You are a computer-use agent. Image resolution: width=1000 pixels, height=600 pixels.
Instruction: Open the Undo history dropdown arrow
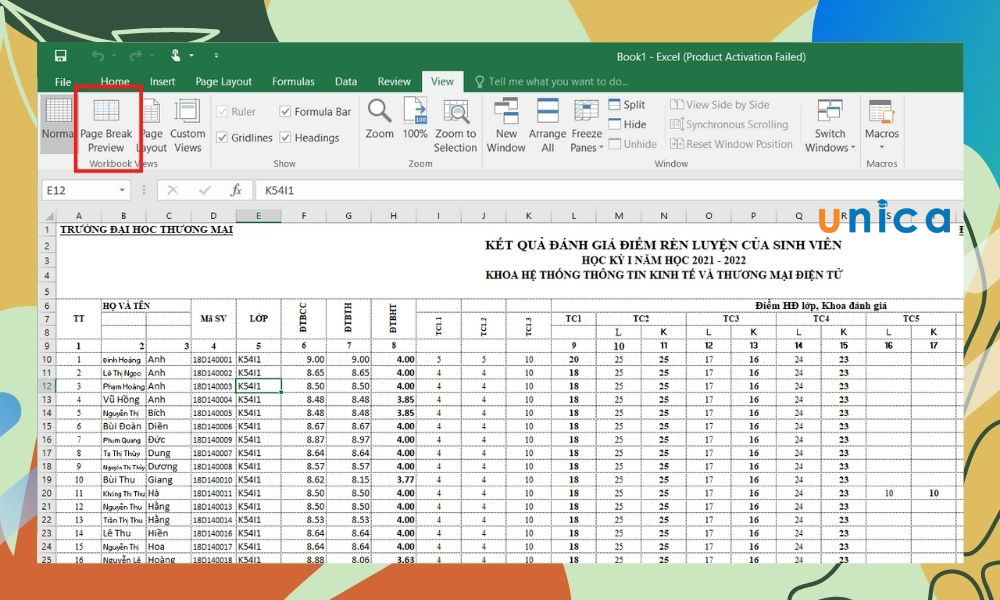pos(115,56)
